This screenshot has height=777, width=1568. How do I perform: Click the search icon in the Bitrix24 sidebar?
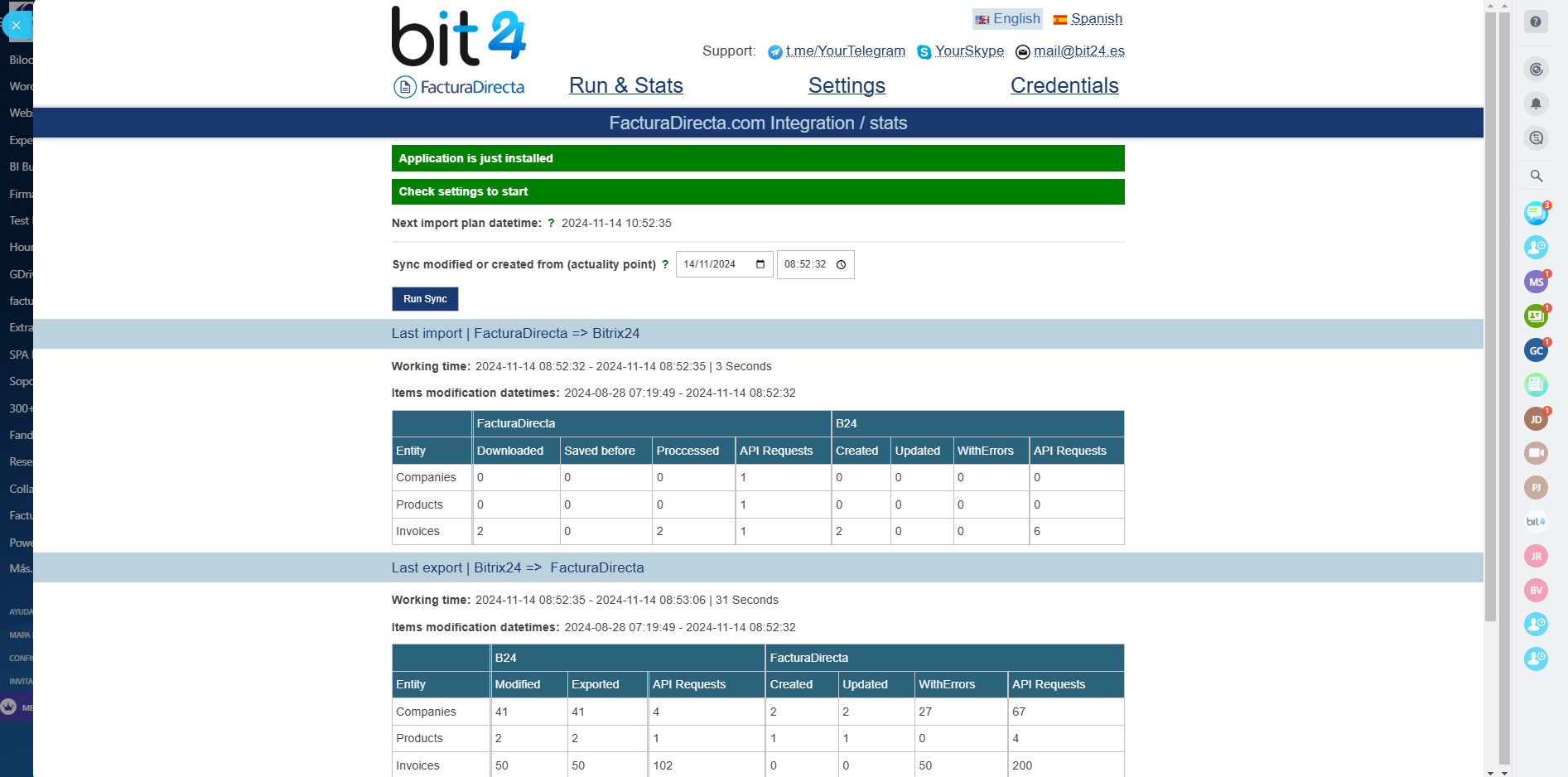(1537, 176)
